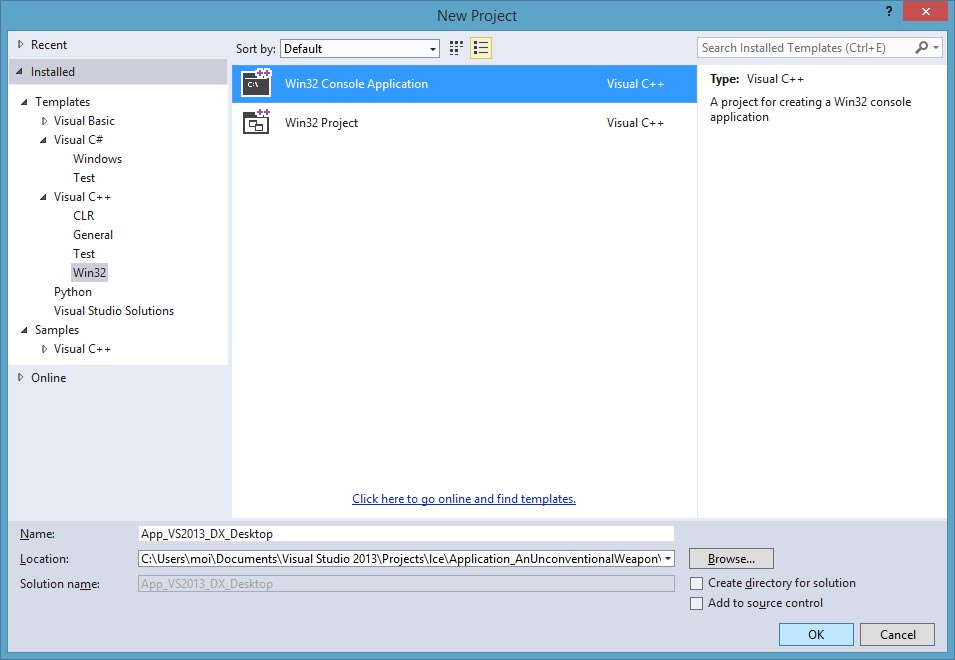Collapse the Templates node
The image size is (955, 660).
coord(24,102)
